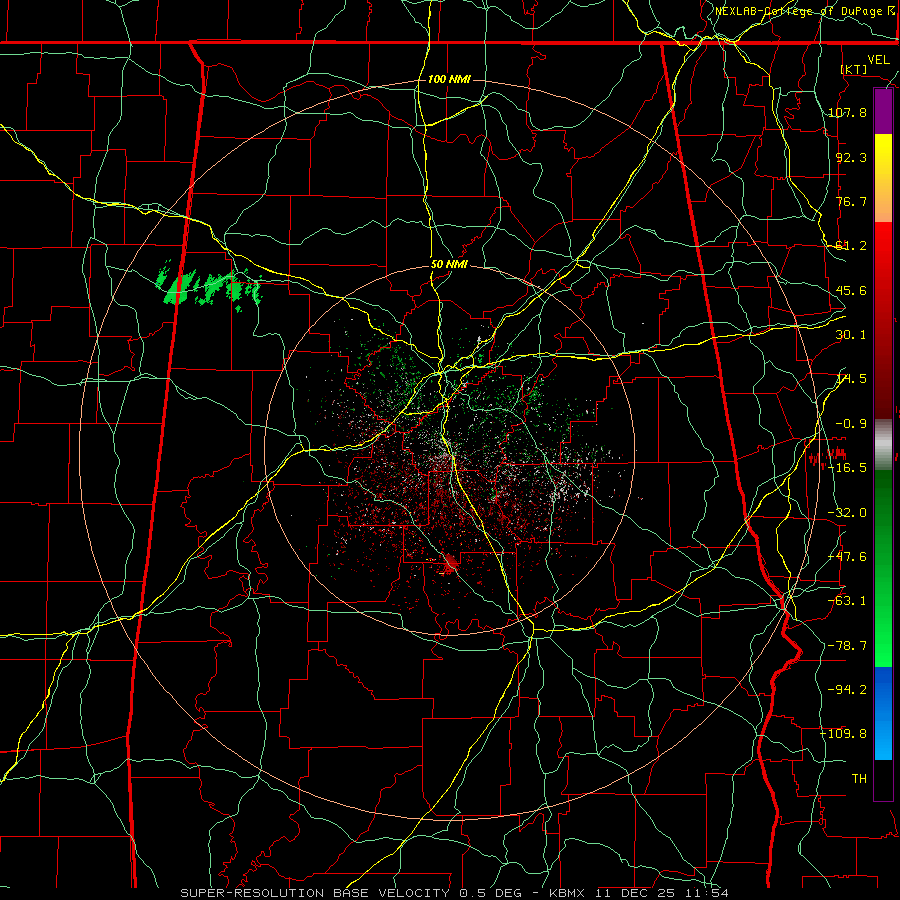900x900 pixels.
Task: Click the "50 NMI" range ring label
Action: point(449,265)
